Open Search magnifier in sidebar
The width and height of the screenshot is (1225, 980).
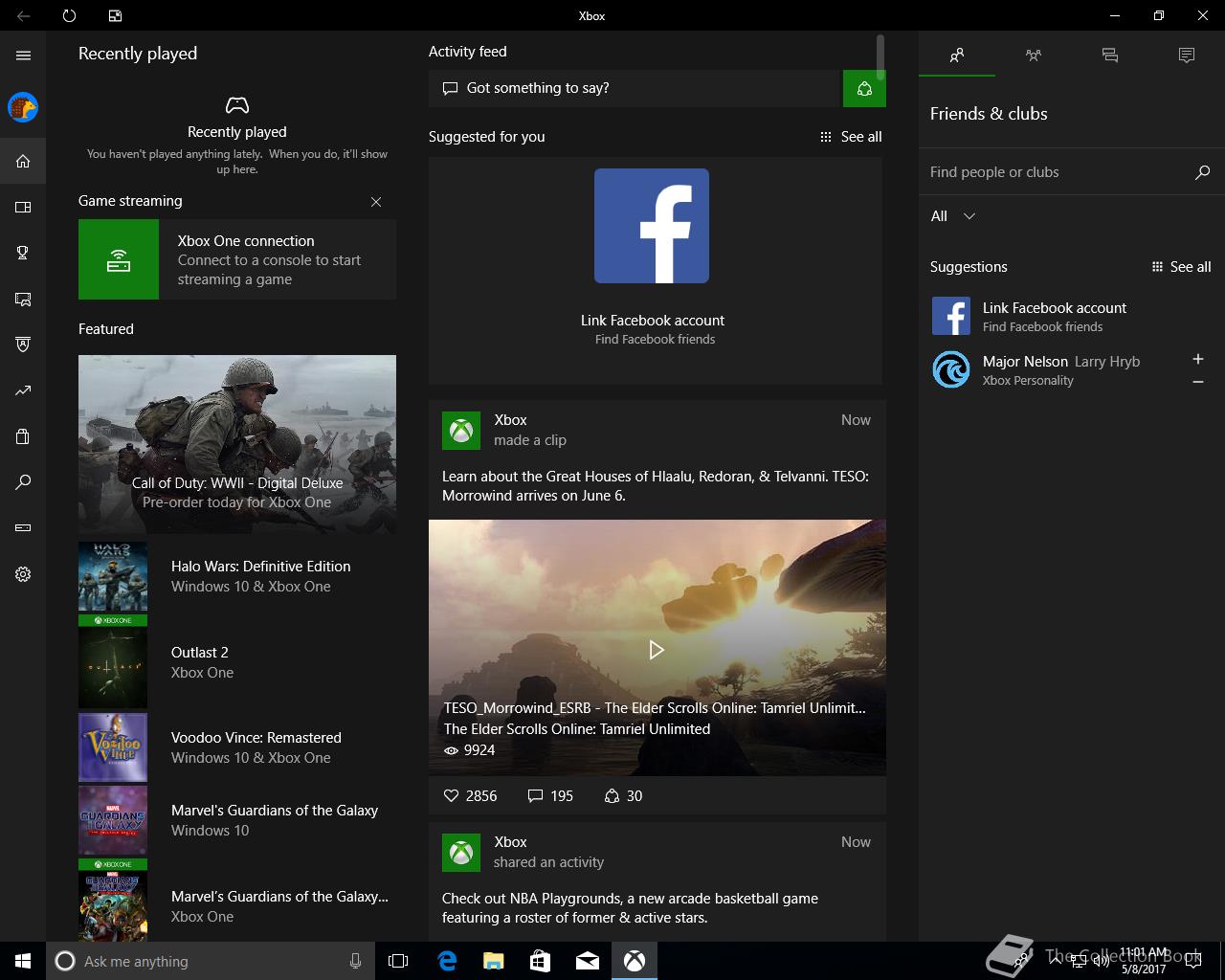23,482
